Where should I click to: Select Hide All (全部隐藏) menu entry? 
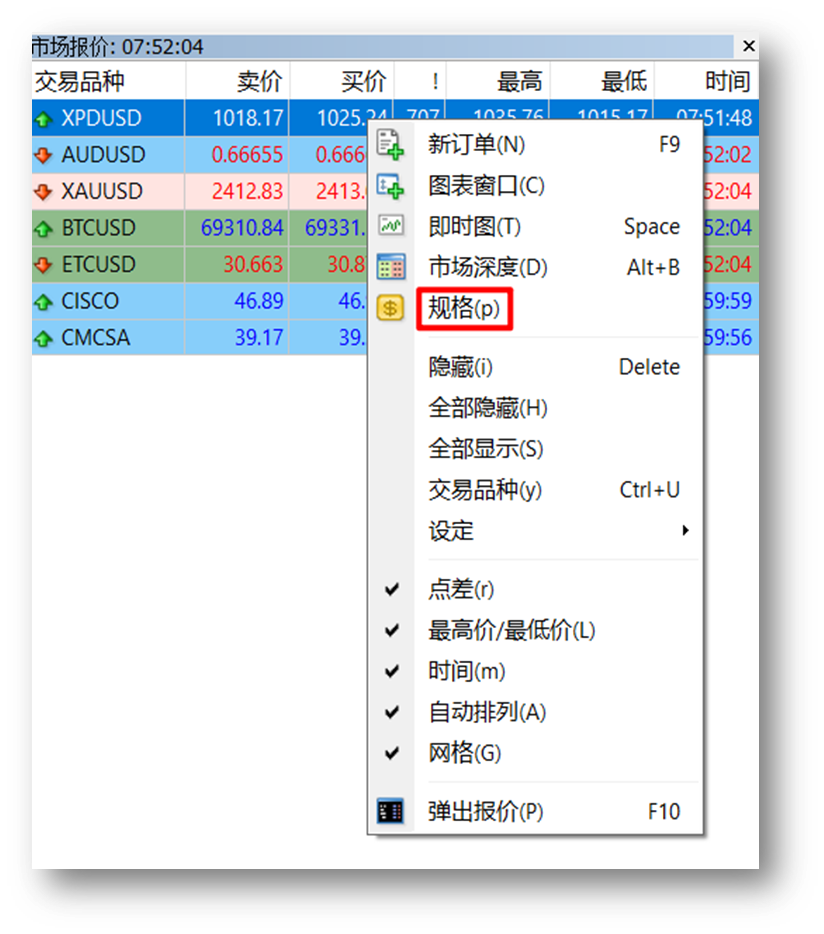[x=488, y=408]
